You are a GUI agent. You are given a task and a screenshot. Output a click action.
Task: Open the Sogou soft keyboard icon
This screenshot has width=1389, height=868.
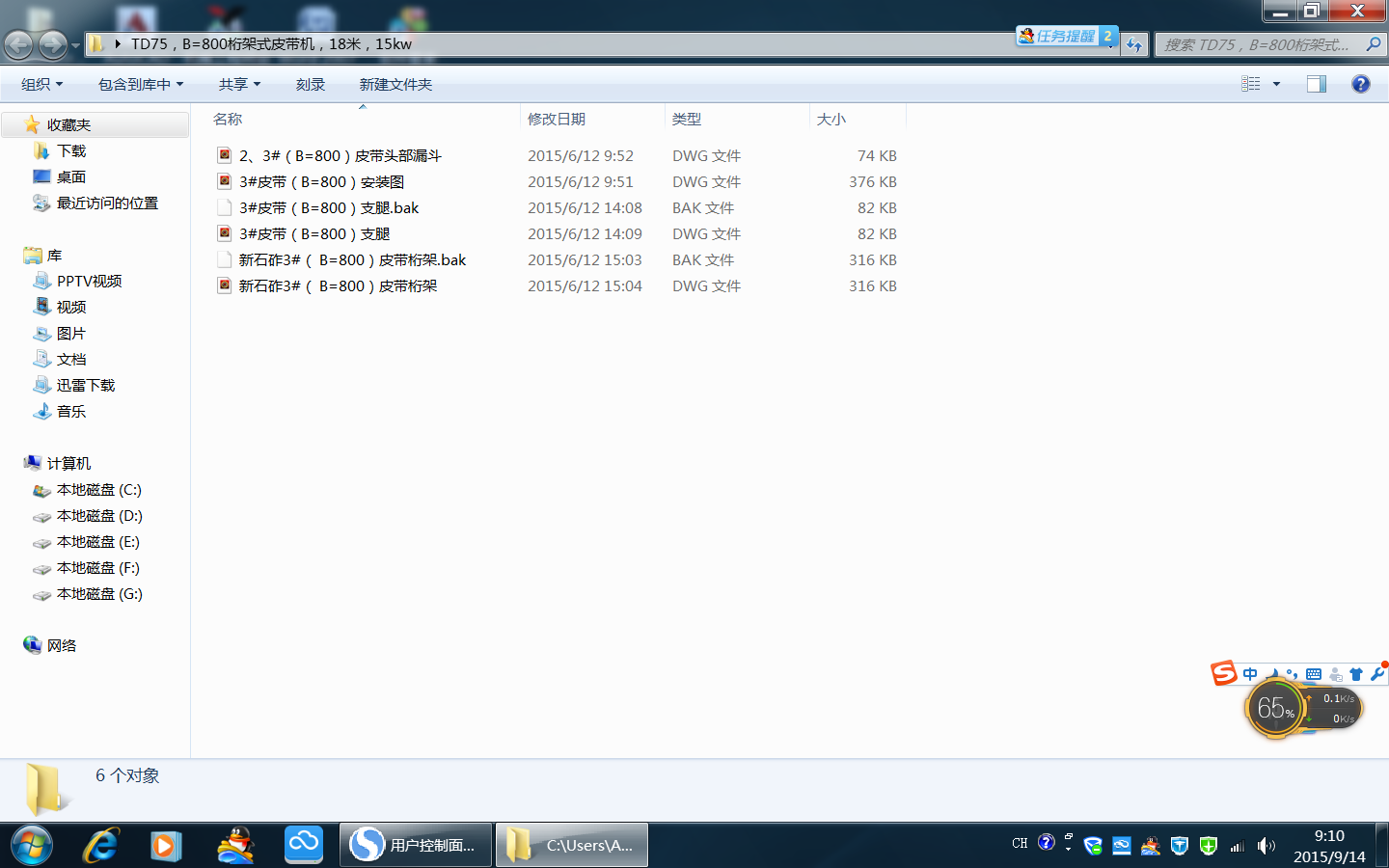1314,674
